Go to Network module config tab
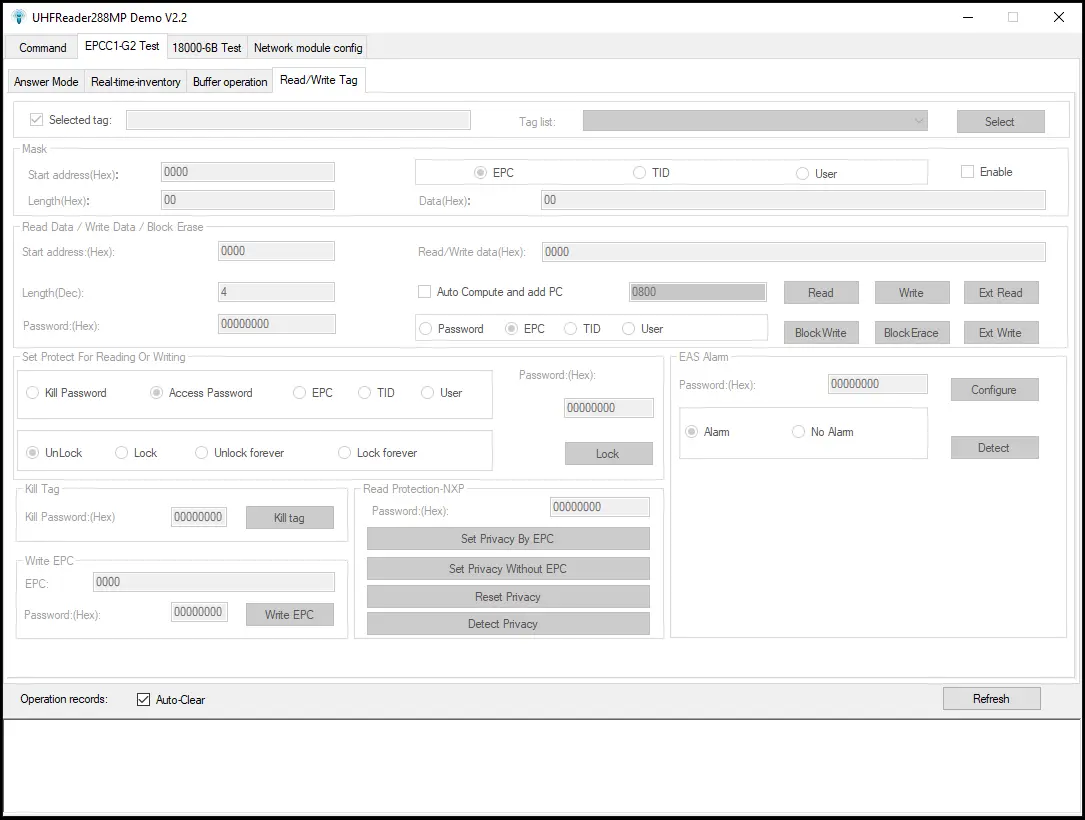Screen dimensions: 1085x820 pos(308,47)
